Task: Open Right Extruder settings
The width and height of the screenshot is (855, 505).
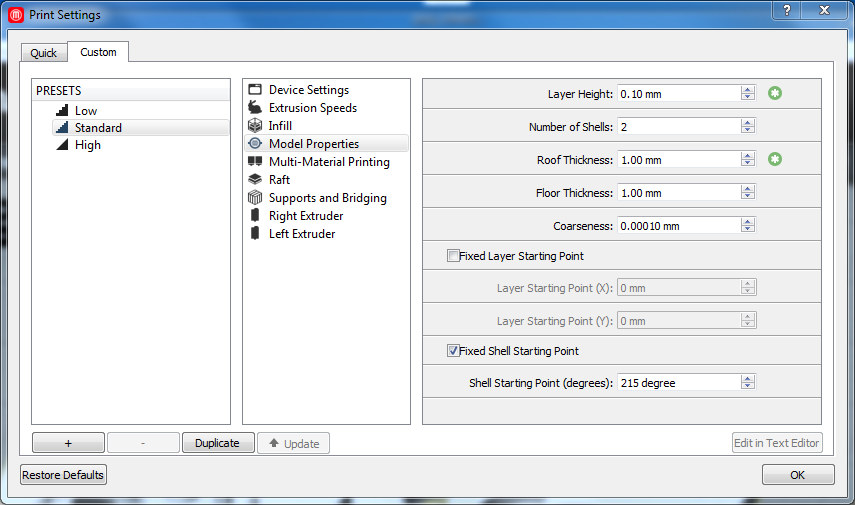Action: 326,215
